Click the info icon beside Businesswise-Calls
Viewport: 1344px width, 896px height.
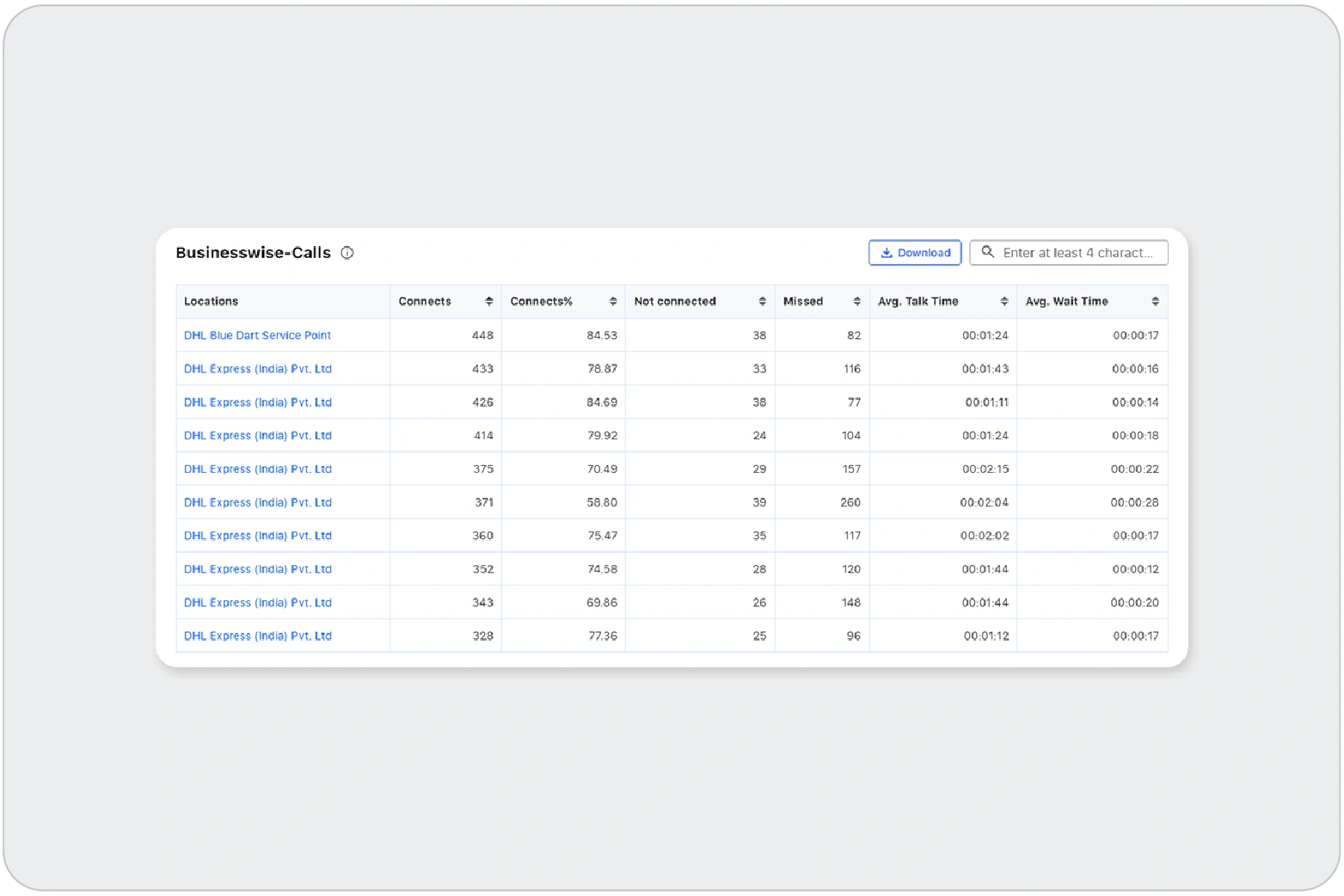(347, 253)
